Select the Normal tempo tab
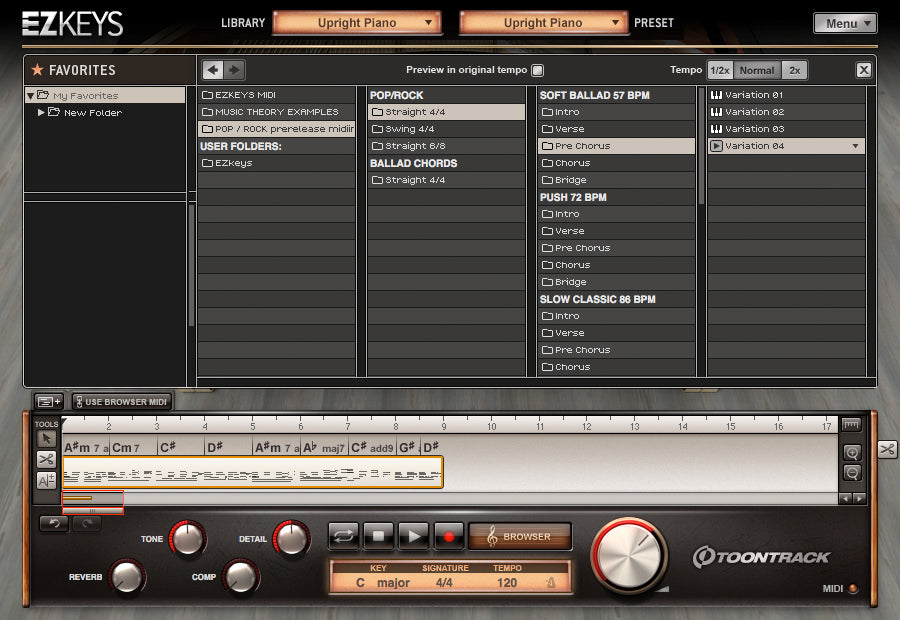The width and height of the screenshot is (900, 620). coord(756,70)
